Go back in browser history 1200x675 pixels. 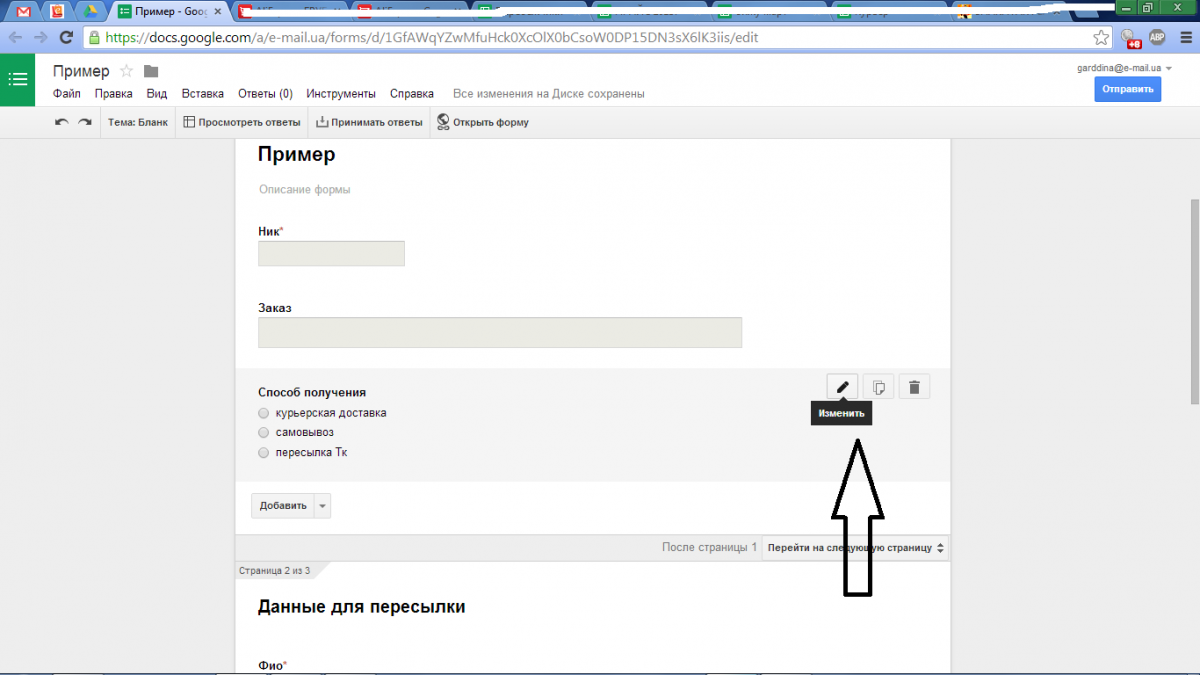[x=16, y=37]
